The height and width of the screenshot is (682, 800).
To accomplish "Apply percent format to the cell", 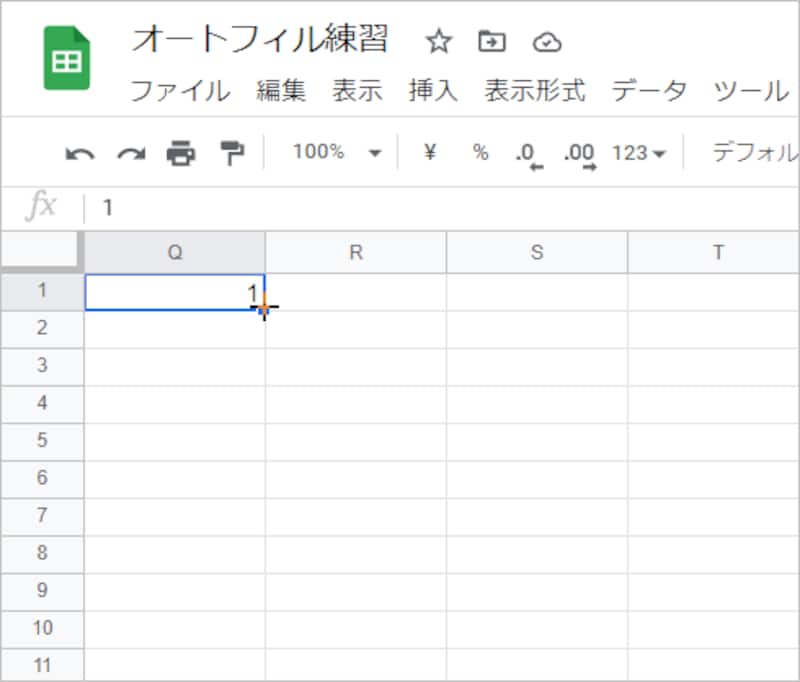I will click(480, 150).
